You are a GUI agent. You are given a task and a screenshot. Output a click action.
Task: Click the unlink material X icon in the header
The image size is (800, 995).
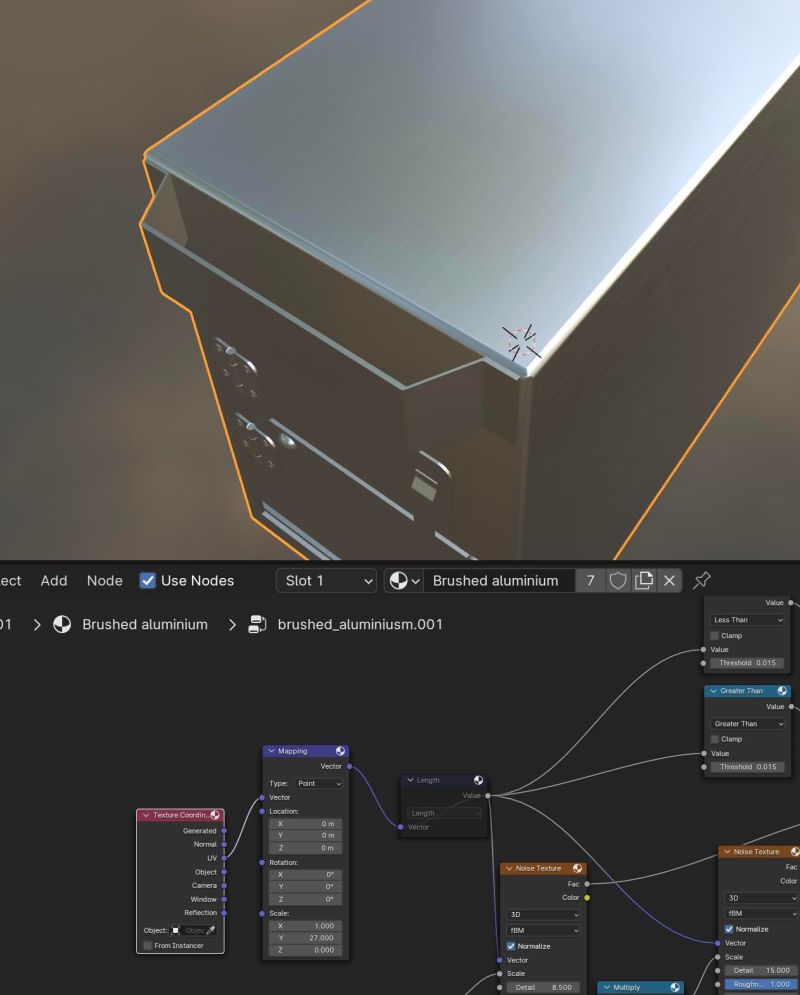tap(669, 581)
